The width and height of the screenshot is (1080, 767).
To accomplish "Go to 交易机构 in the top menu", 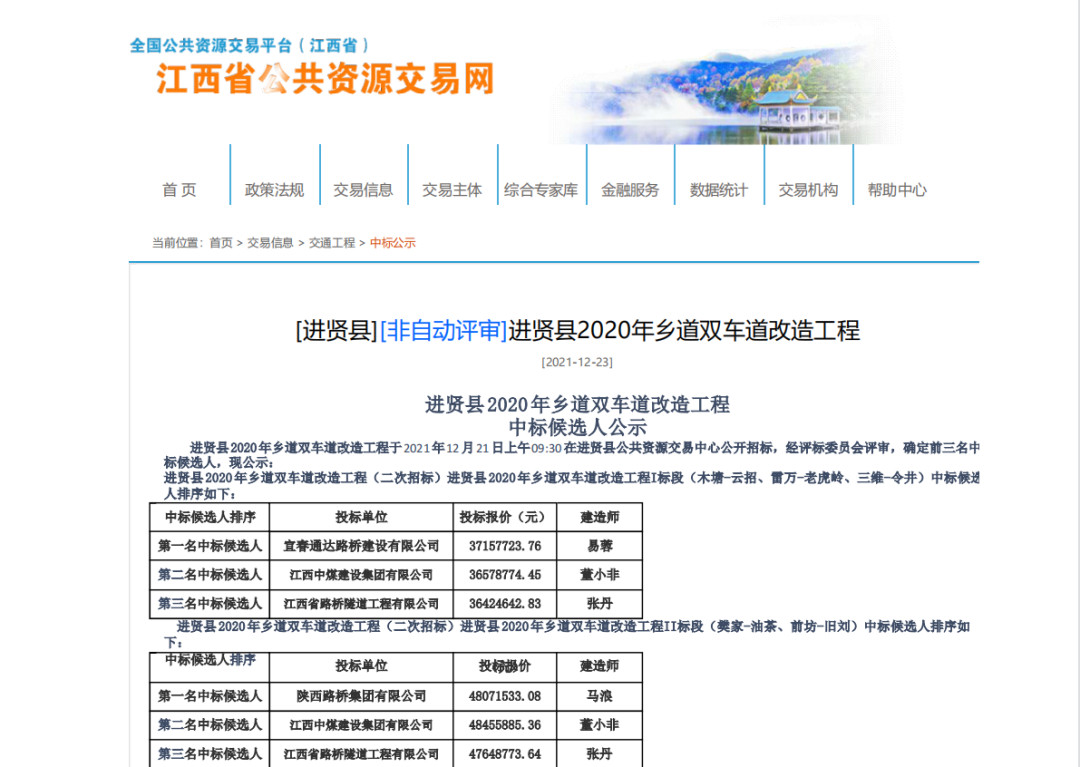I will click(808, 190).
